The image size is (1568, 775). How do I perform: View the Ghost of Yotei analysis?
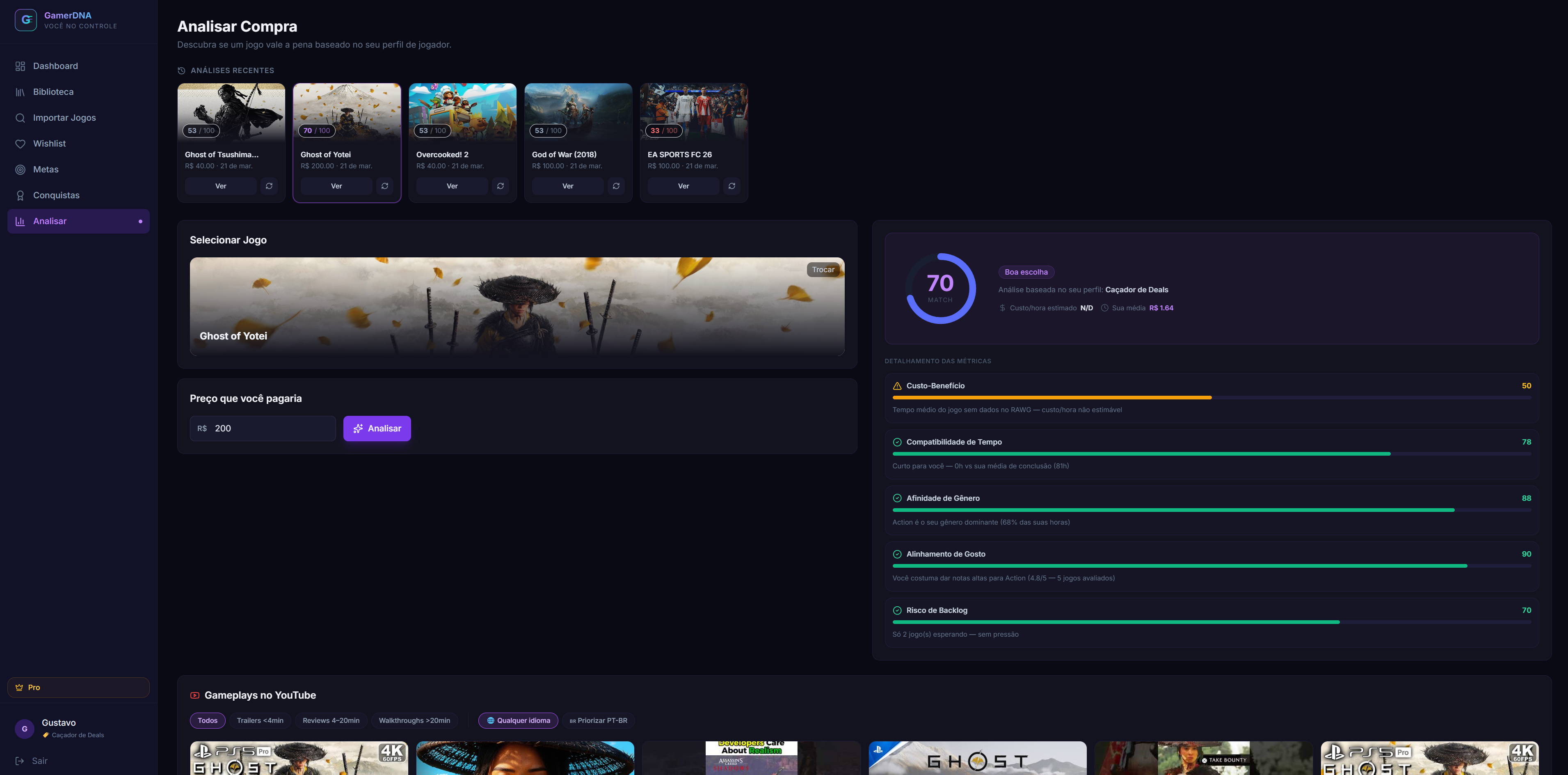point(336,186)
